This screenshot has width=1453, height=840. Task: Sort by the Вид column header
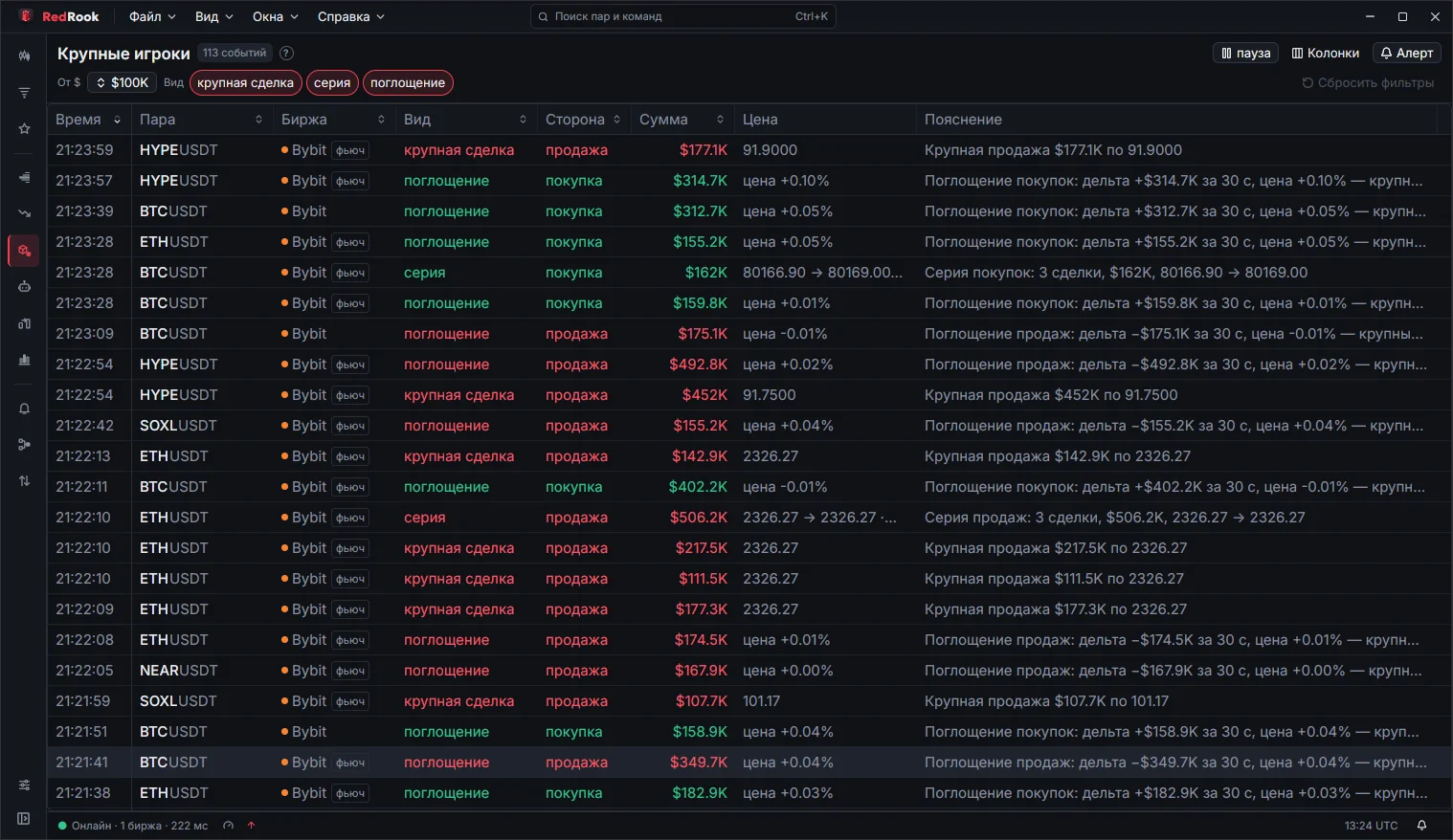465,120
